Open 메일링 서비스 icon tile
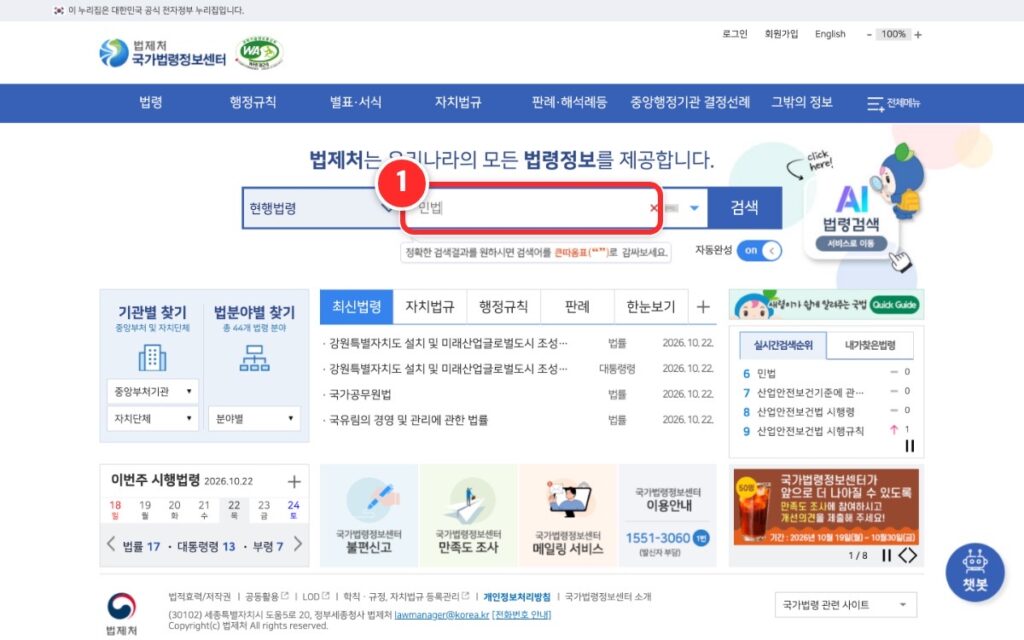The width and height of the screenshot is (1024, 640). click(x=568, y=515)
